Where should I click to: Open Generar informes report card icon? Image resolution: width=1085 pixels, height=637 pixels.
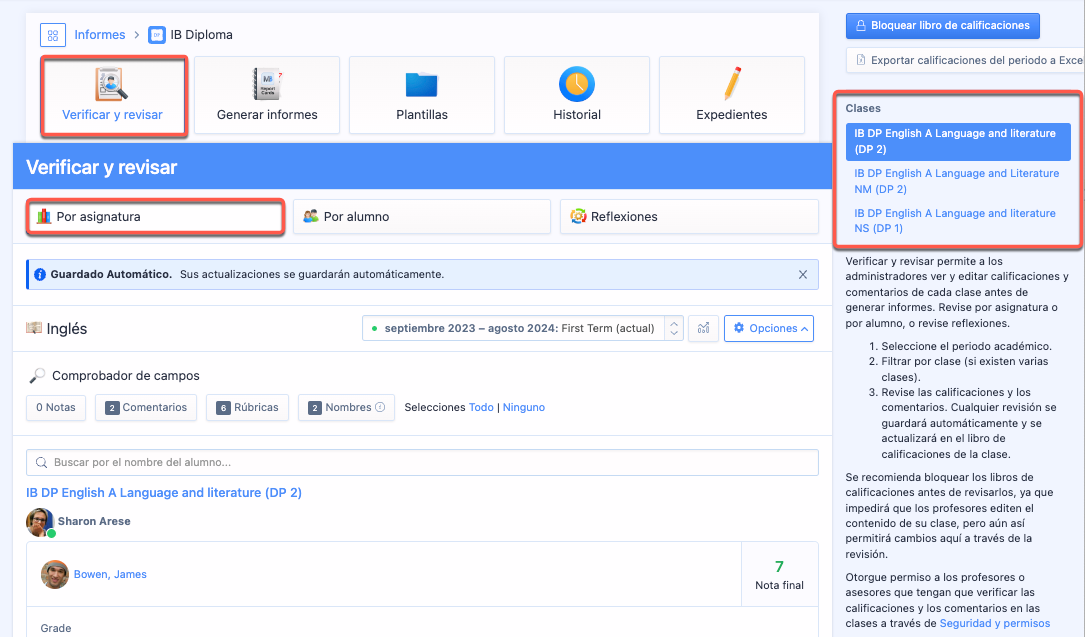(x=267, y=84)
